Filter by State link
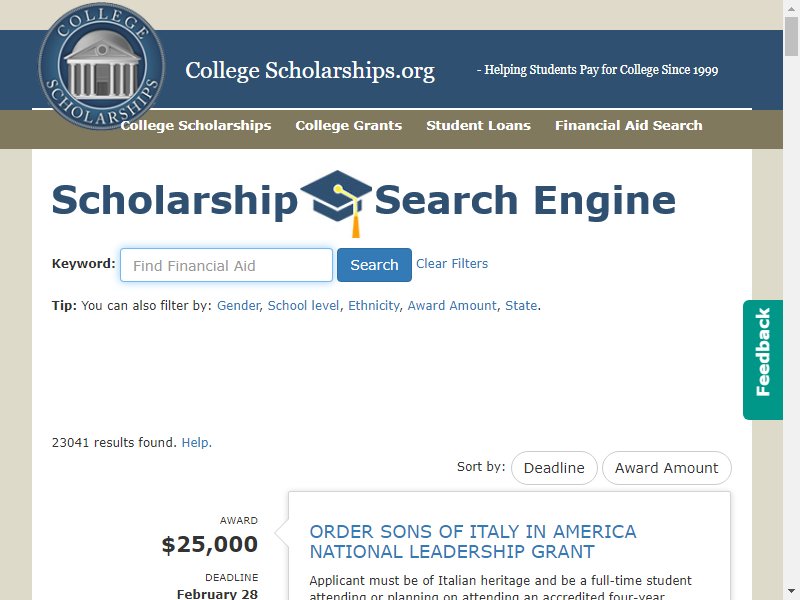This screenshot has width=800, height=600. 521,306
